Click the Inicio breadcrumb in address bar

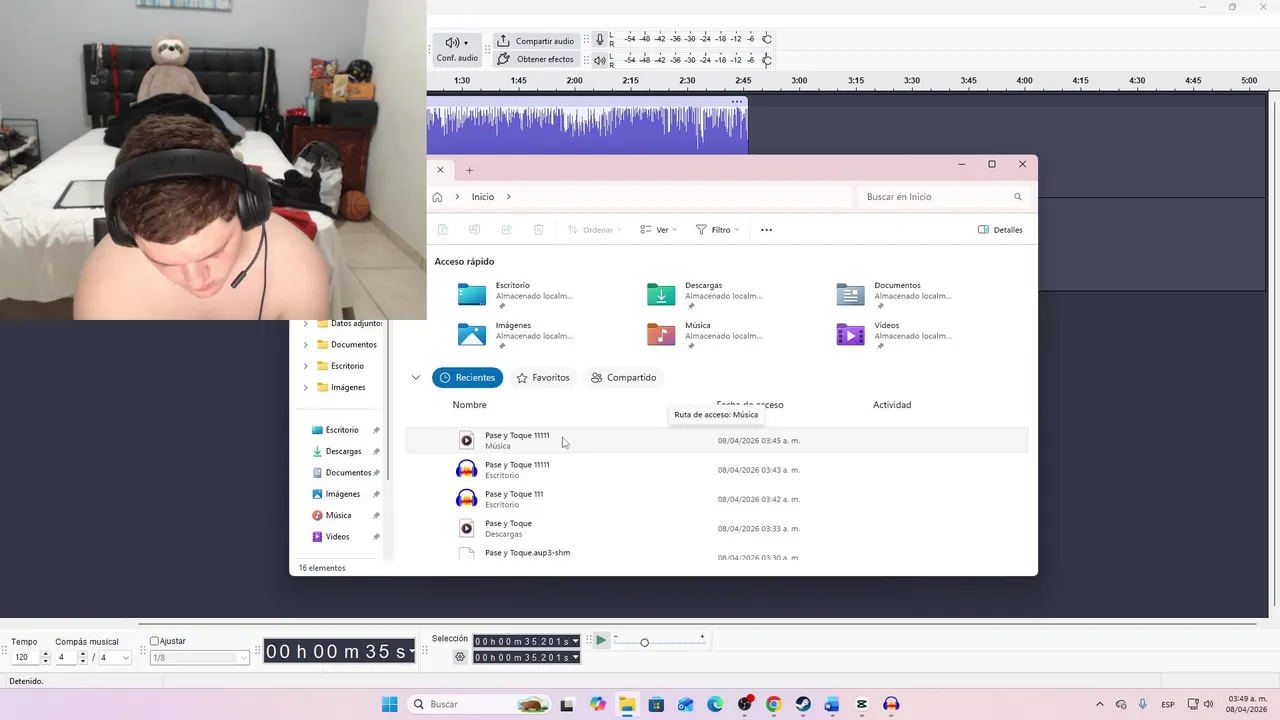[483, 197]
